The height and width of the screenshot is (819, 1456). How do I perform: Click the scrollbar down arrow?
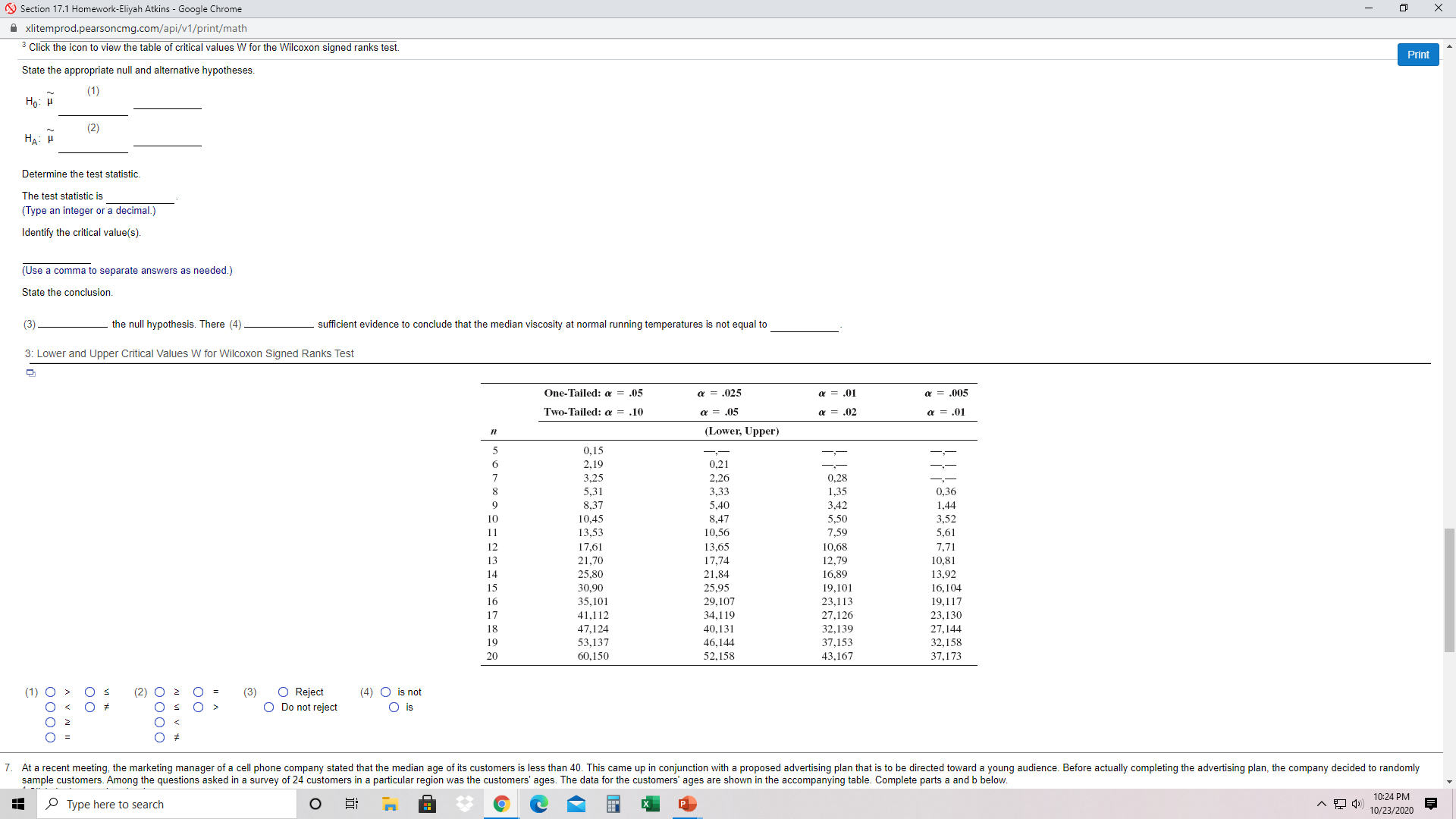(x=1449, y=781)
